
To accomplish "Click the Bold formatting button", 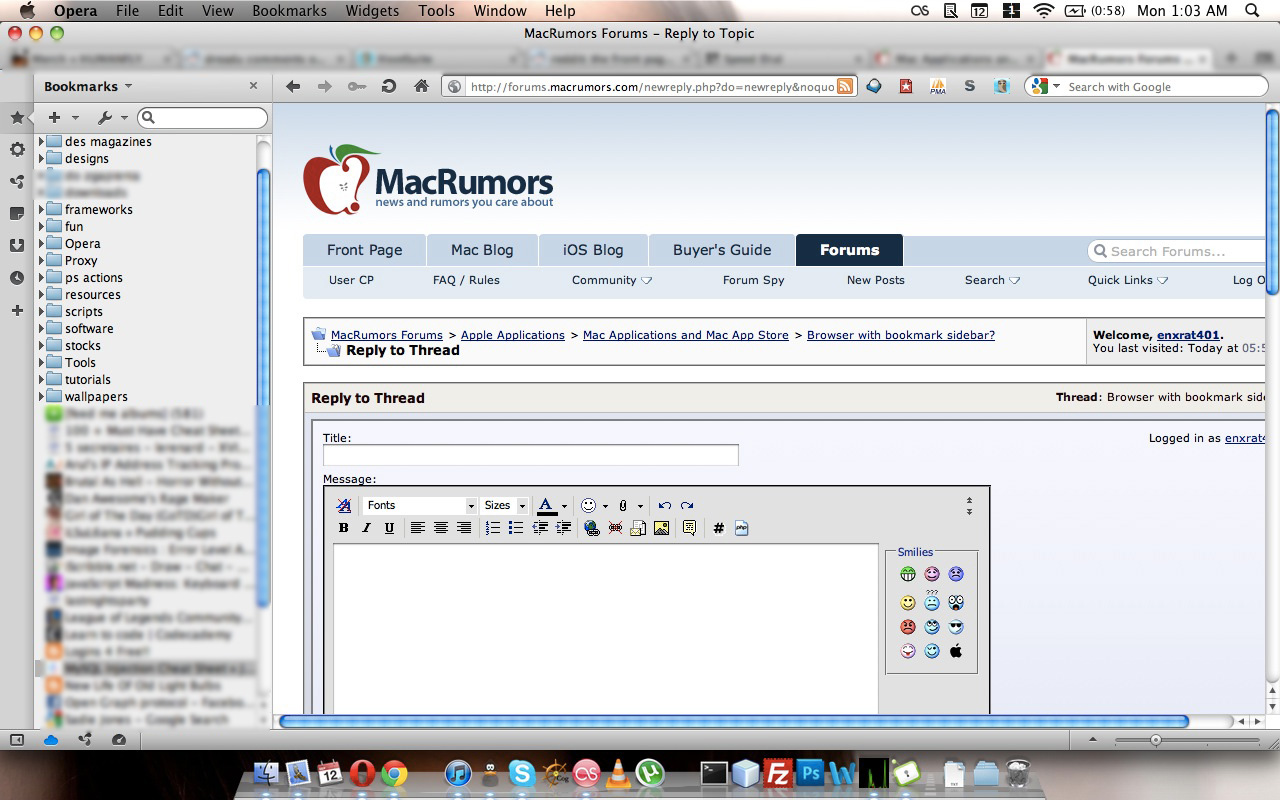I will [x=344, y=528].
